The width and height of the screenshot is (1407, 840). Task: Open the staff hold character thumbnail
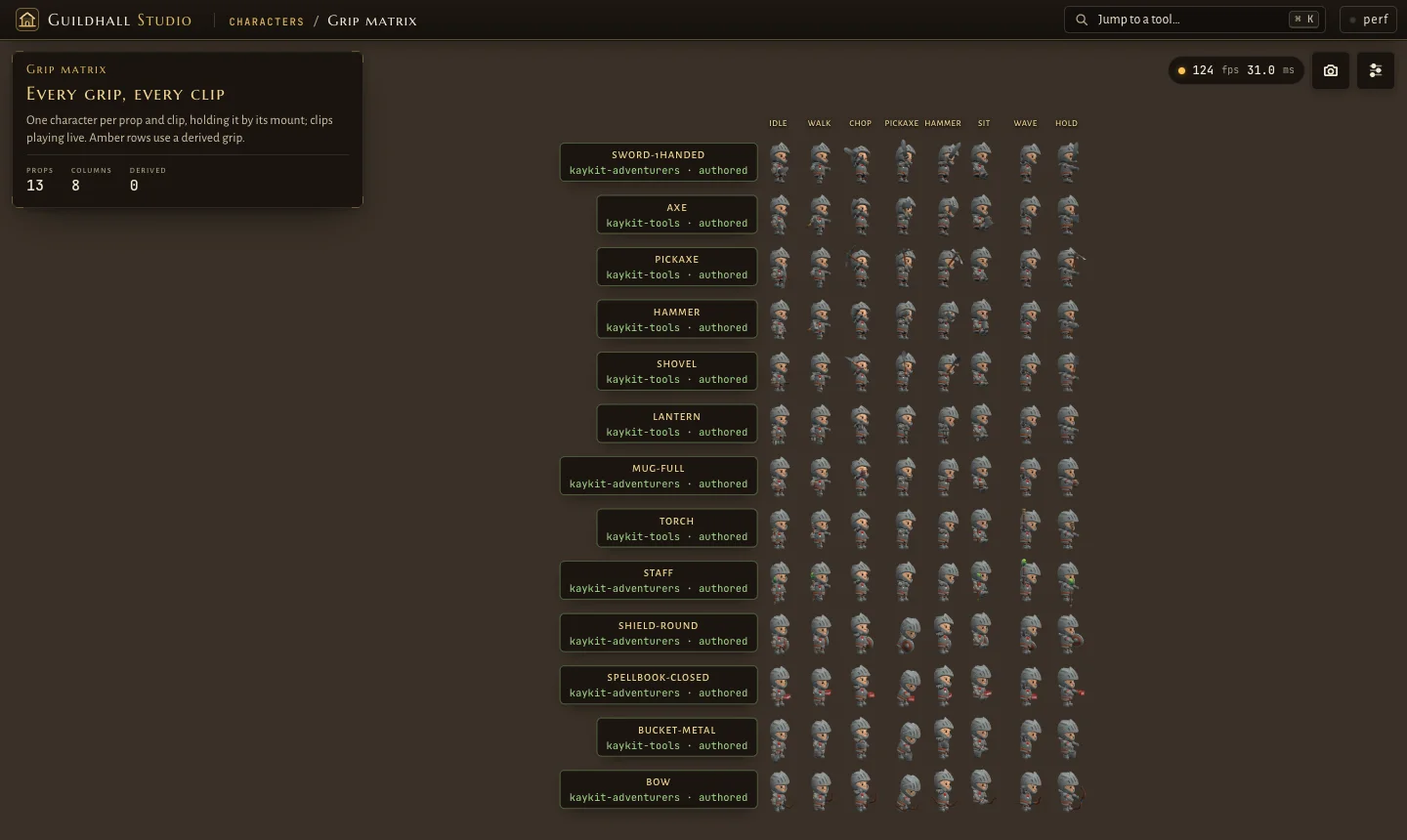click(1069, 580)
